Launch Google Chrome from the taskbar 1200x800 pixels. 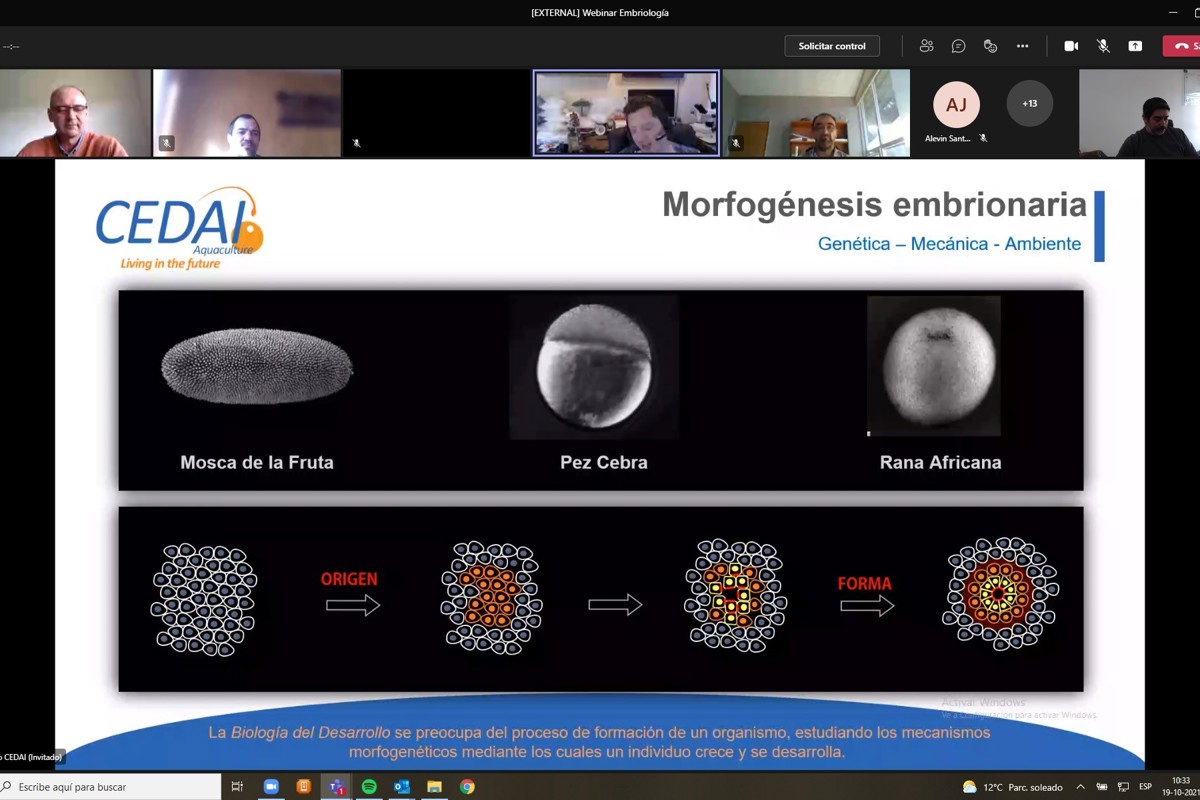pos(467,787)
